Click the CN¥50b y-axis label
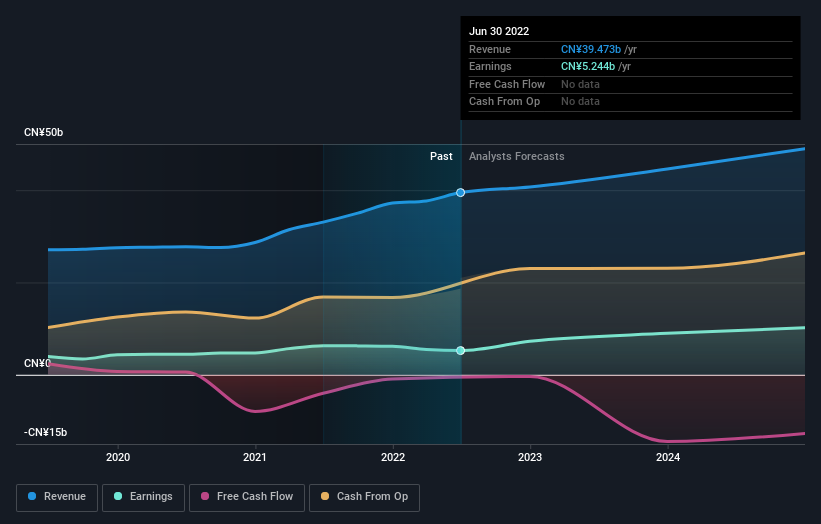 click(x=43, y=132)
